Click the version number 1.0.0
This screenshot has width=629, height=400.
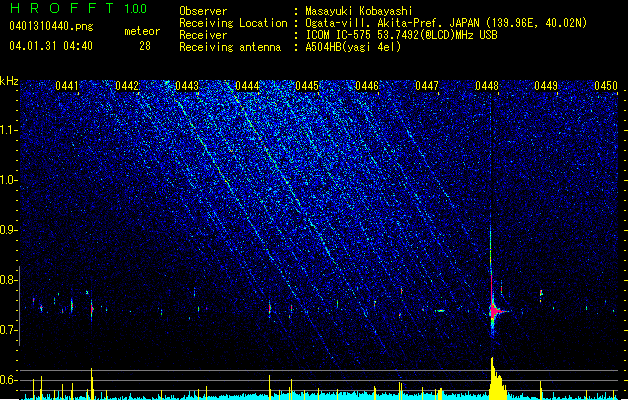[136, 8]
